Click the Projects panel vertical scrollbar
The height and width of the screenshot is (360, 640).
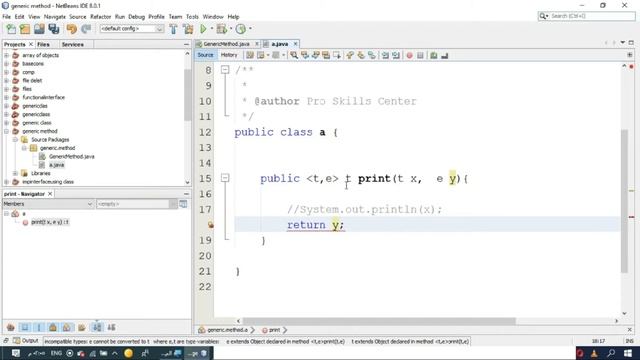(187, 95)
